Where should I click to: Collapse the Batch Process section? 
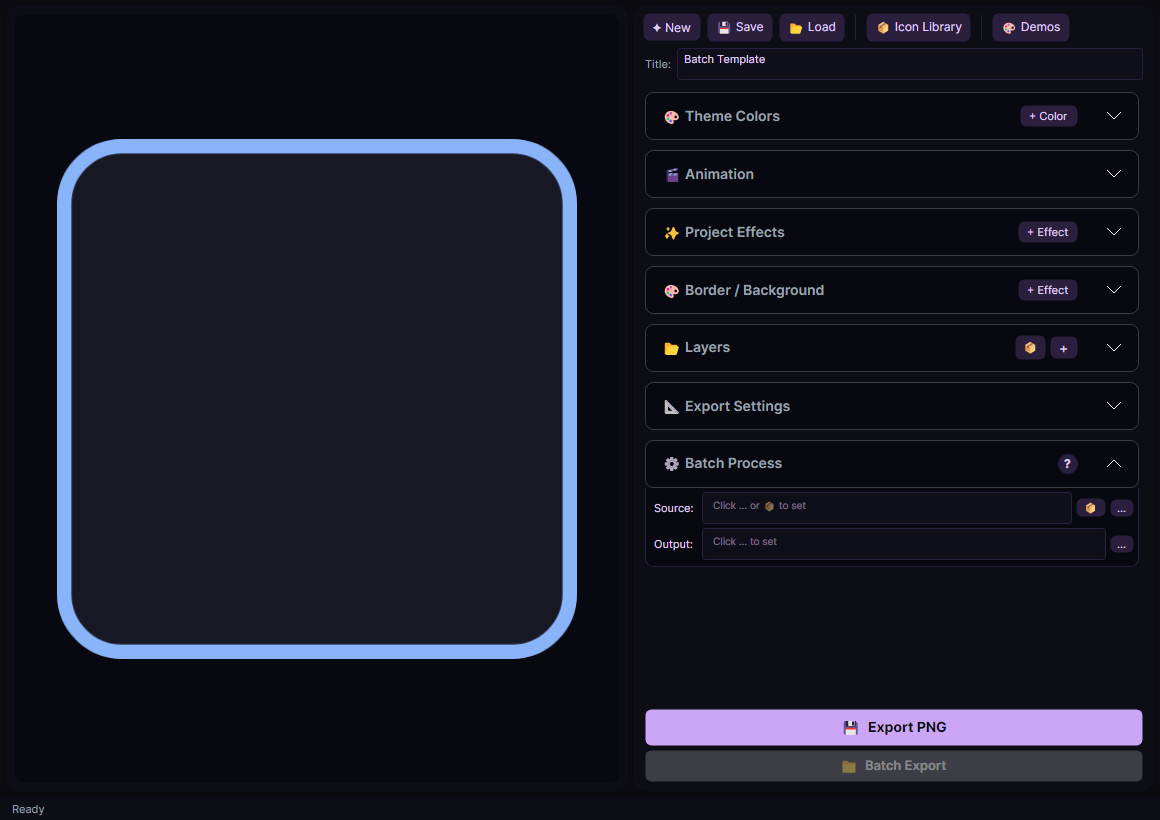[x=1114, y=464]
